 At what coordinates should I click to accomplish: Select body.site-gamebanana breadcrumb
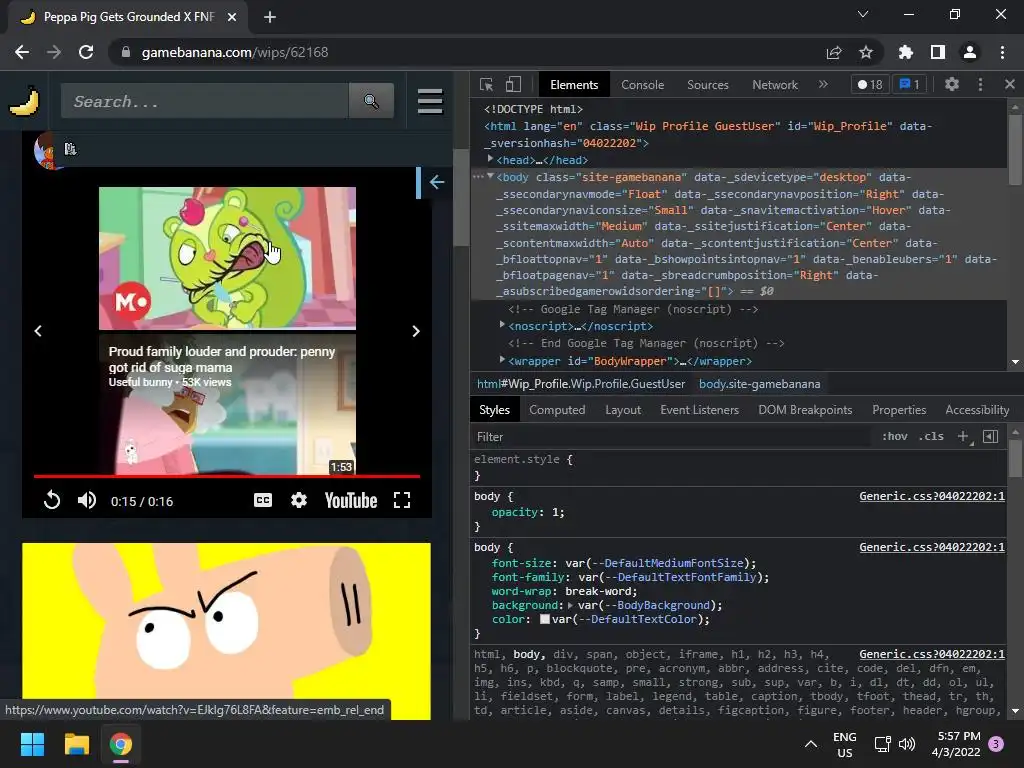(760, 384)
